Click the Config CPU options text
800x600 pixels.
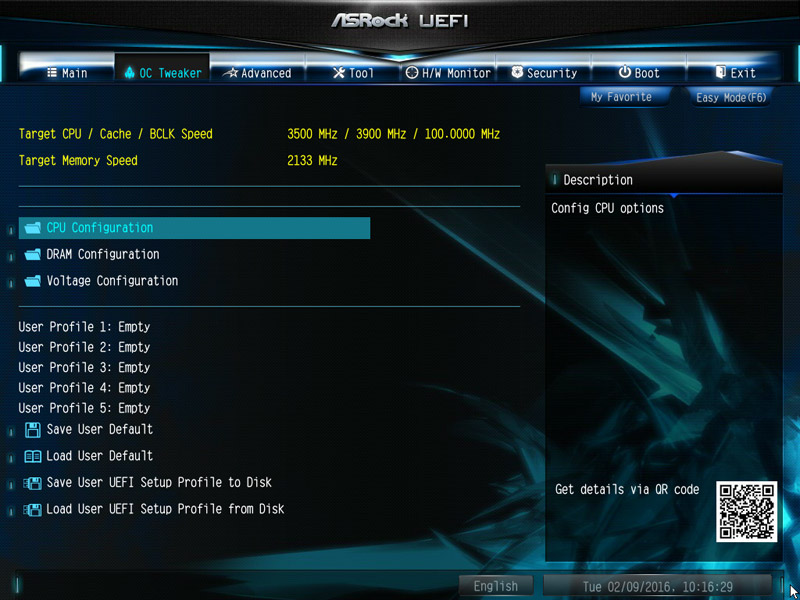(x=607, y=208)
